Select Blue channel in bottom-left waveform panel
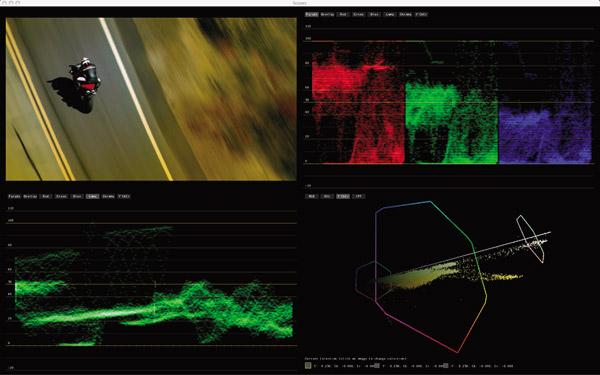Viewport: 600px width, 375px height. point(77,196)
